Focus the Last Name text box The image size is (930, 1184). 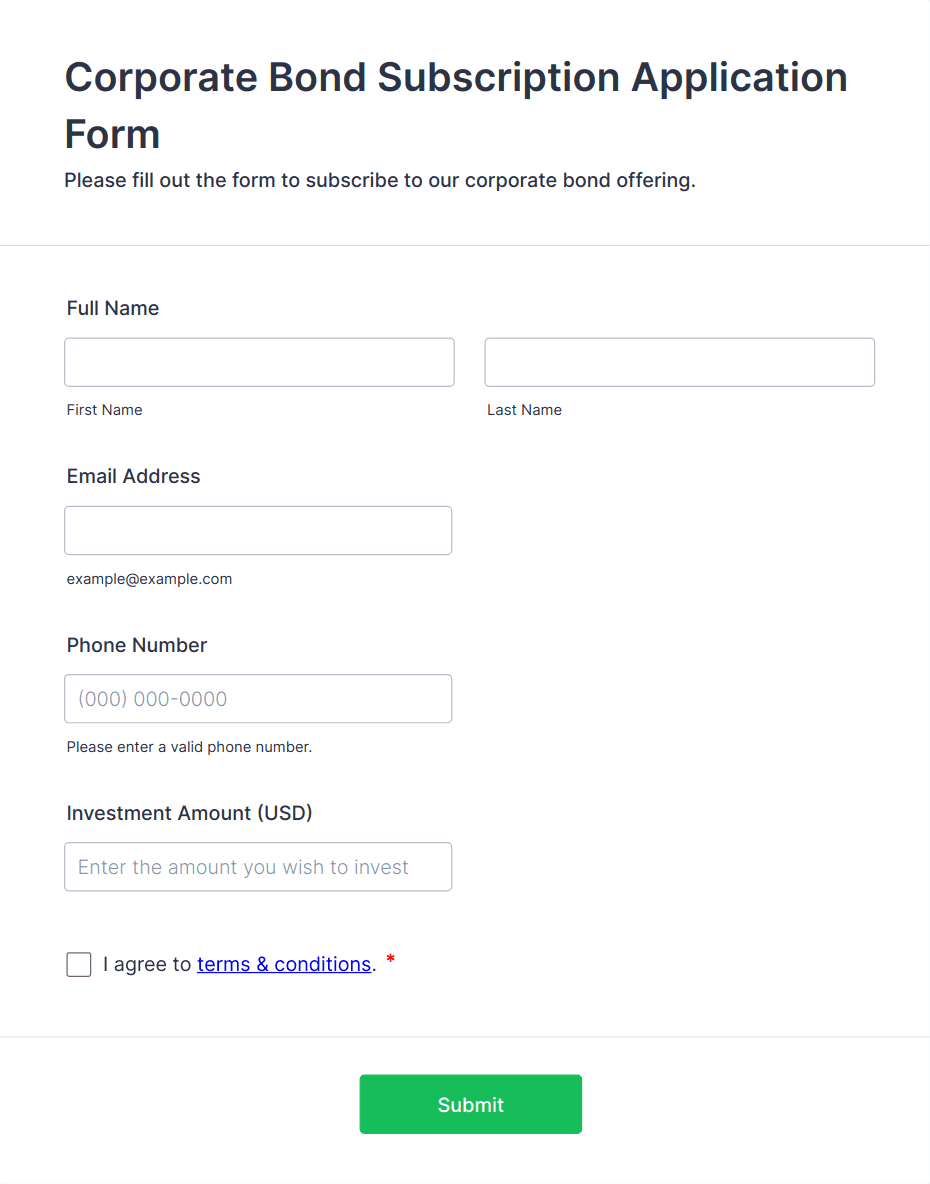point(679,362)
